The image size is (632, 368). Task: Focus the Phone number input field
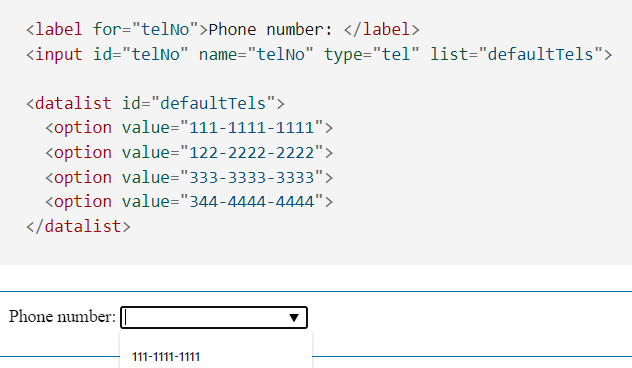(214, 318)
